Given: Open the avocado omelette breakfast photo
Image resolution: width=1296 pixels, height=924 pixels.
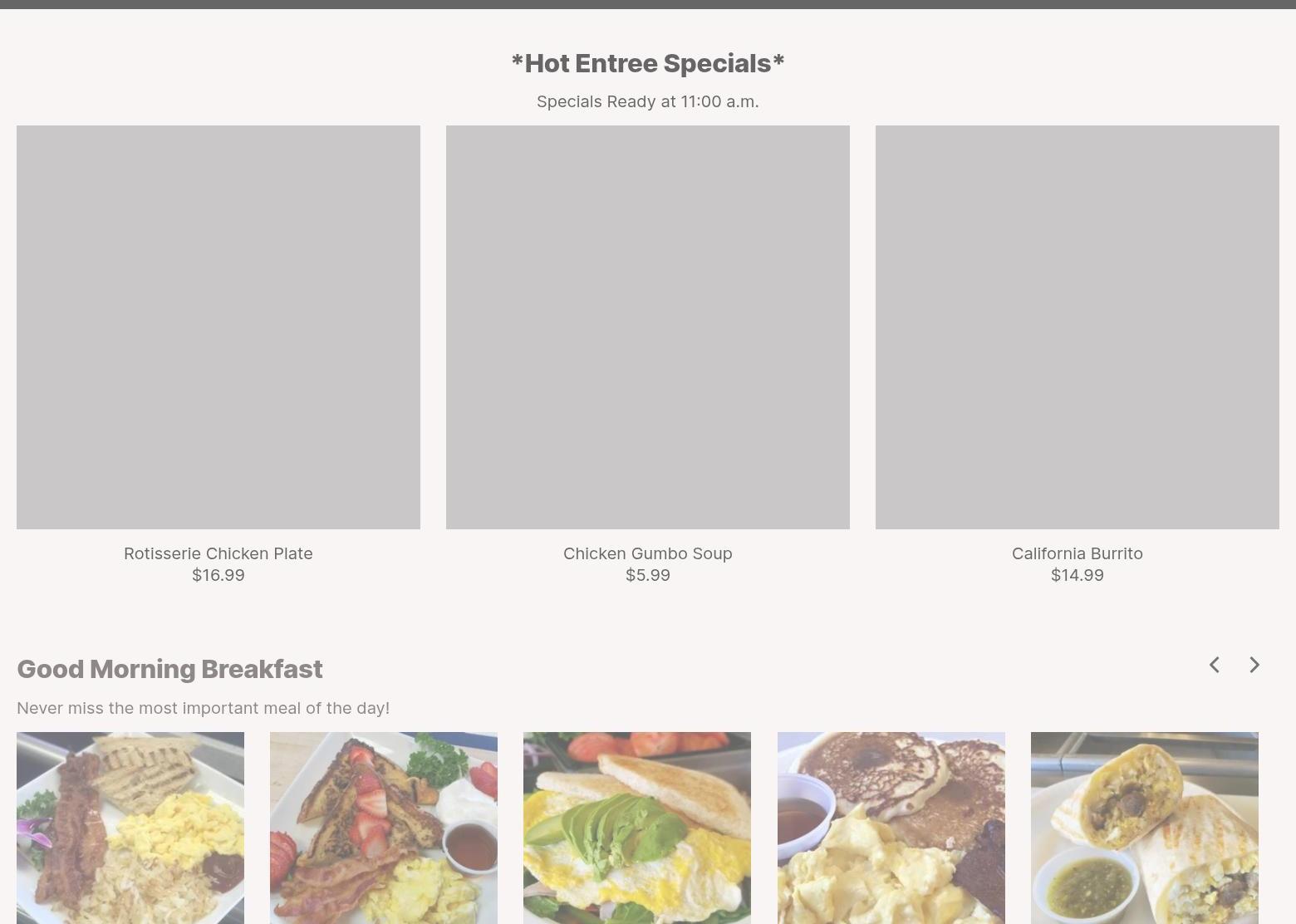Looking at the screenshot, I should tap(637, 828).
